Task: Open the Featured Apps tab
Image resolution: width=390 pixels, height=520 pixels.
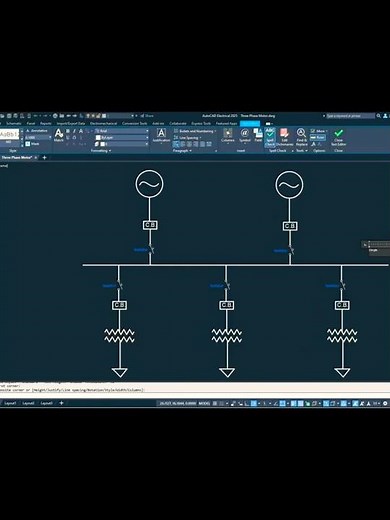Action: (226, 123)
